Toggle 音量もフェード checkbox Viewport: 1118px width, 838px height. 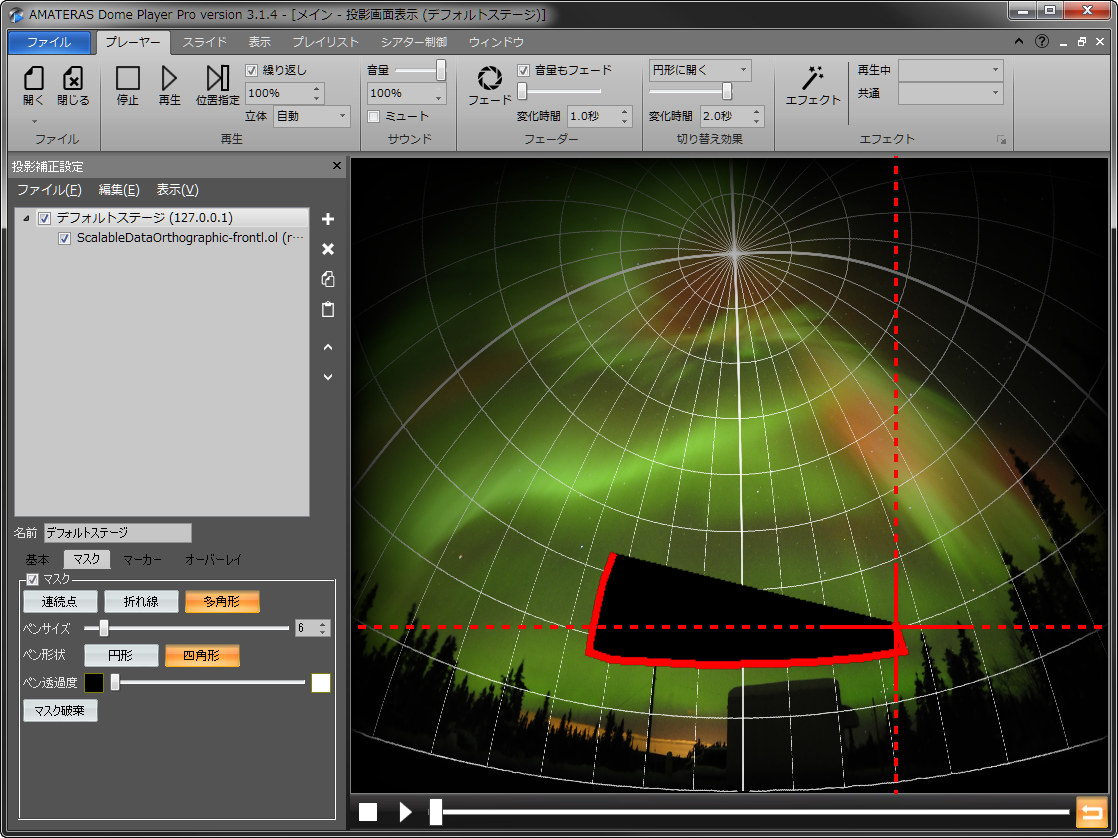tap(523, 70)
